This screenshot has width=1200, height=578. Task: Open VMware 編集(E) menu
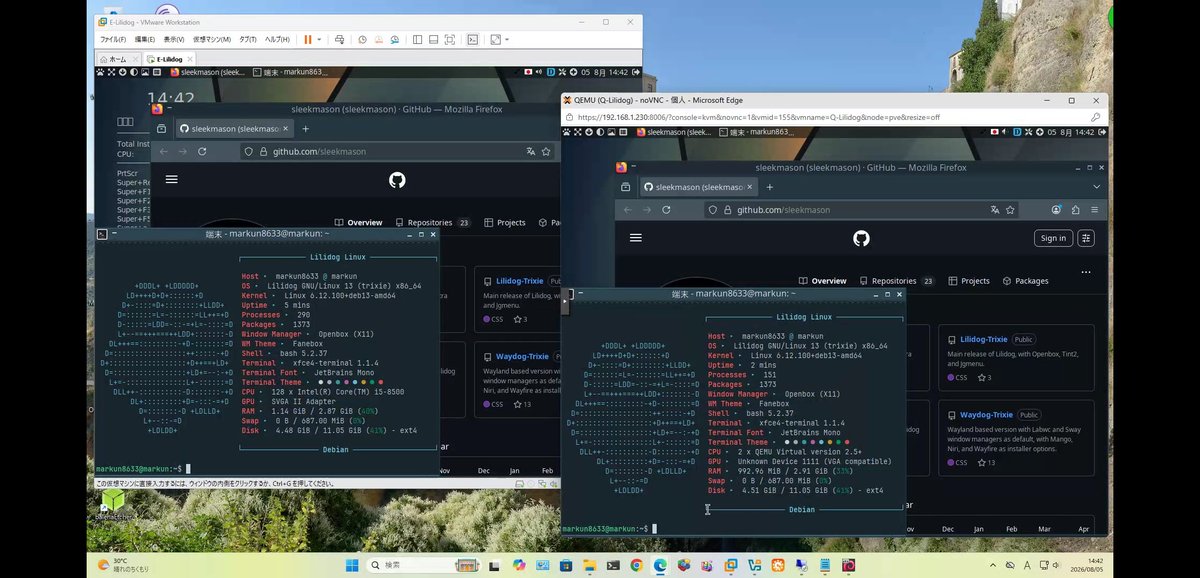146,39
